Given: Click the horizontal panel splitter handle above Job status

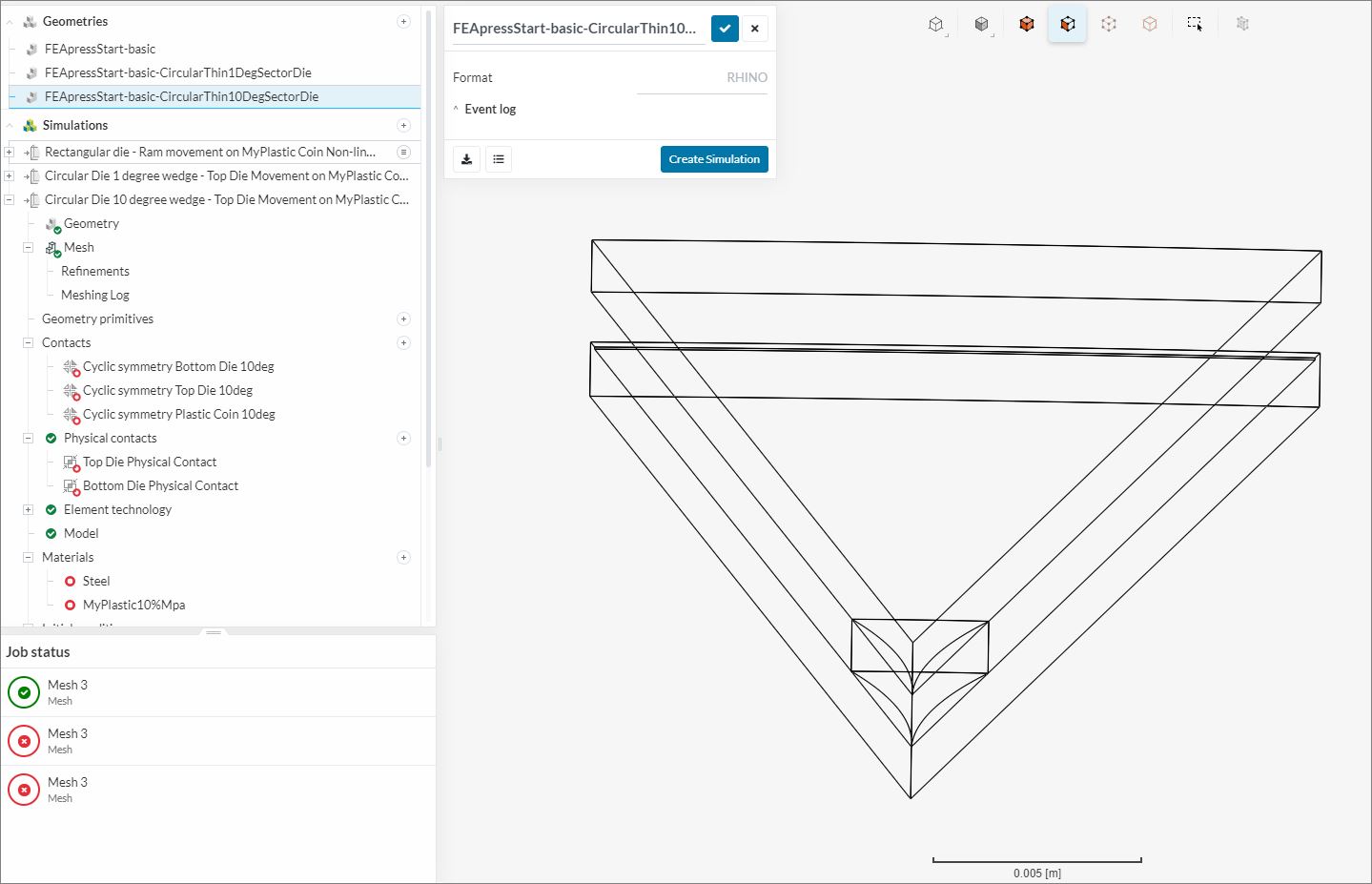Looking at the screenshot, I should (214, 632).
